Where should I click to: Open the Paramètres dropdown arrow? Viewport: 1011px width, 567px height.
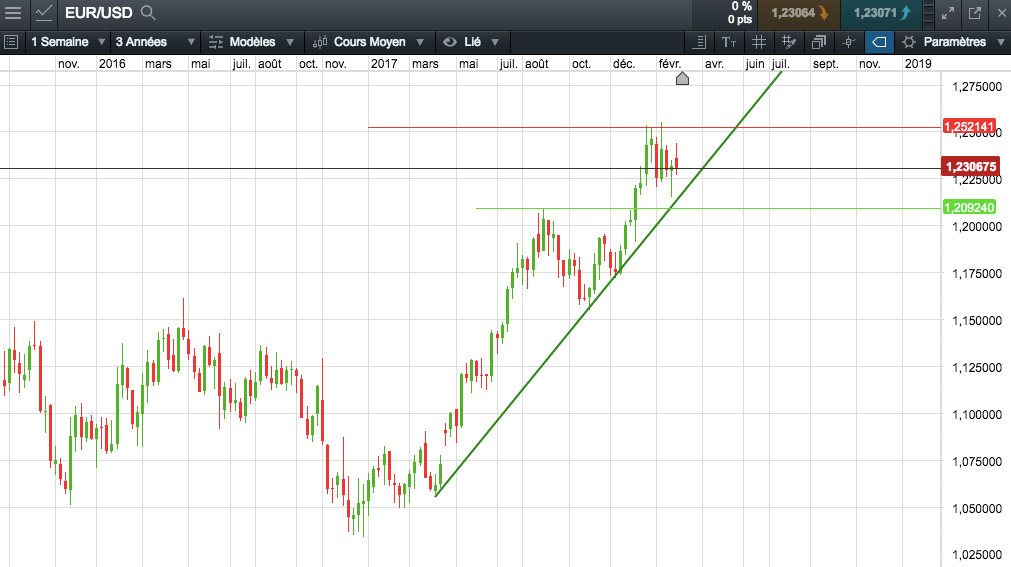pos(1001,42)
